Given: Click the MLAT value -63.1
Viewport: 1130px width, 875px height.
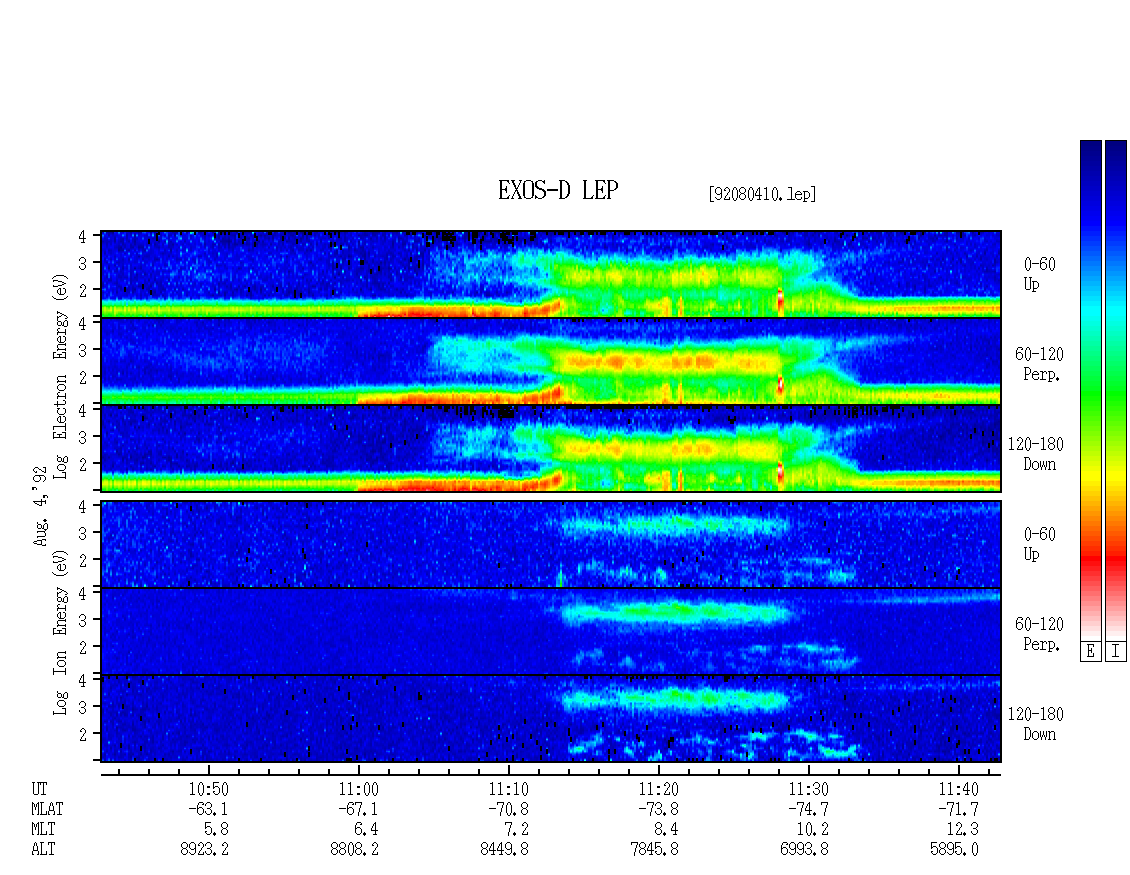Looking at the screenshot, I should coord(208,809).
